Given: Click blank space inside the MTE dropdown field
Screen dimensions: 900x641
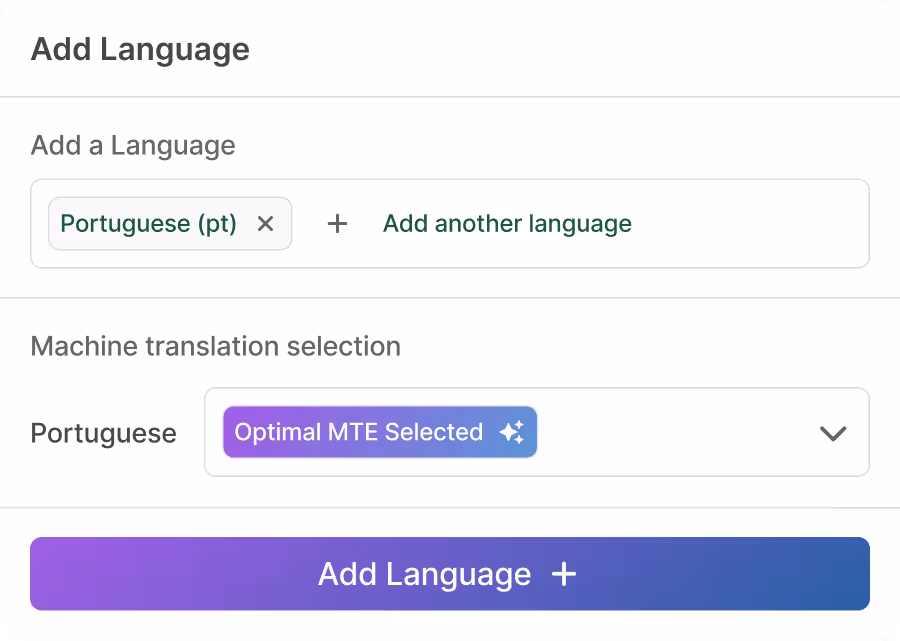Looking at the screenshot, I should pyautogui.click(x=677, y=432).
